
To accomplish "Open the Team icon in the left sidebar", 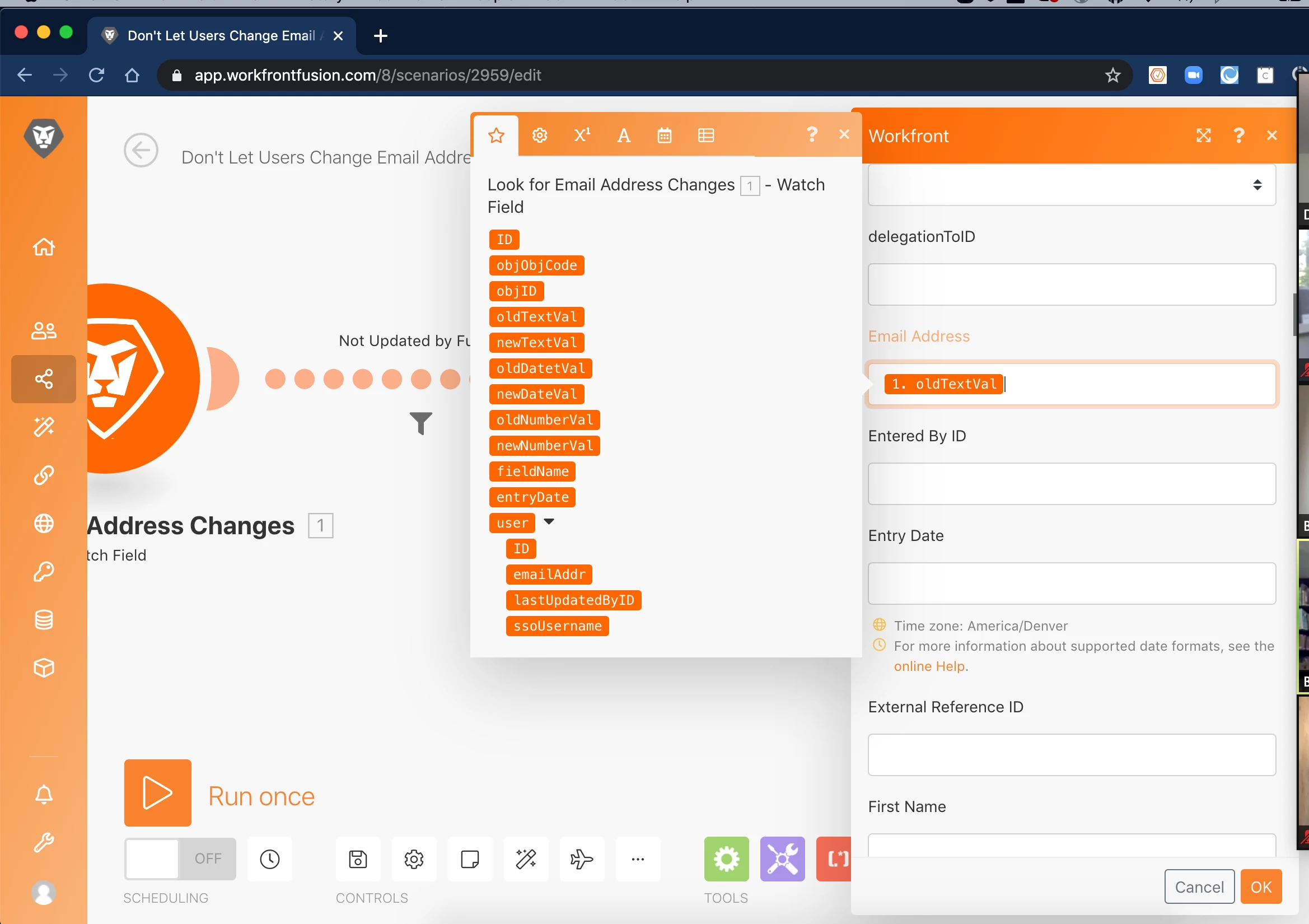I will pyautogui.click(x=44, y=330).
